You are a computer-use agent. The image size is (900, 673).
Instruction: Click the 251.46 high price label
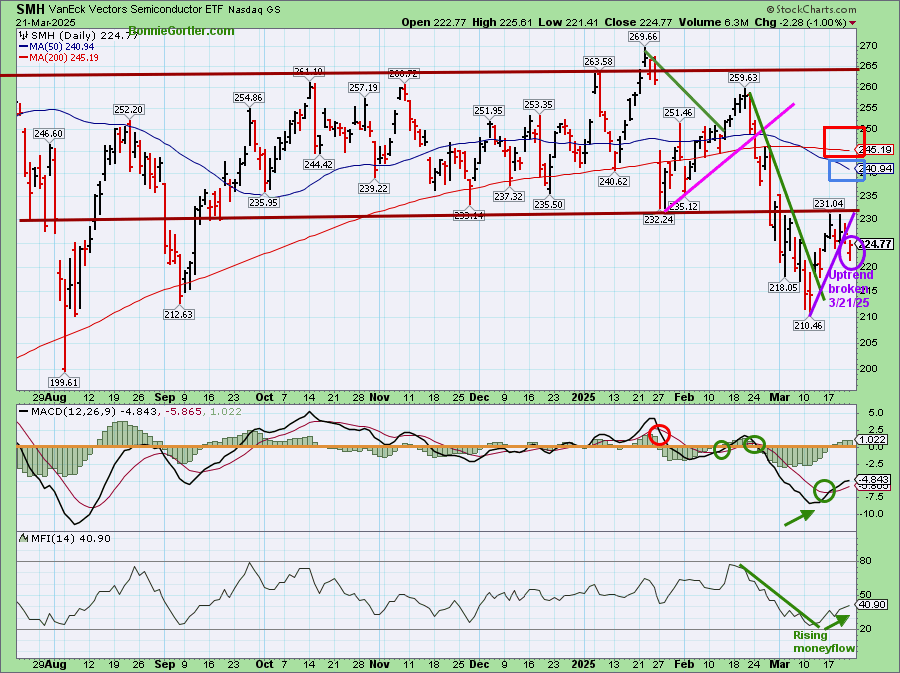(678, 112)
